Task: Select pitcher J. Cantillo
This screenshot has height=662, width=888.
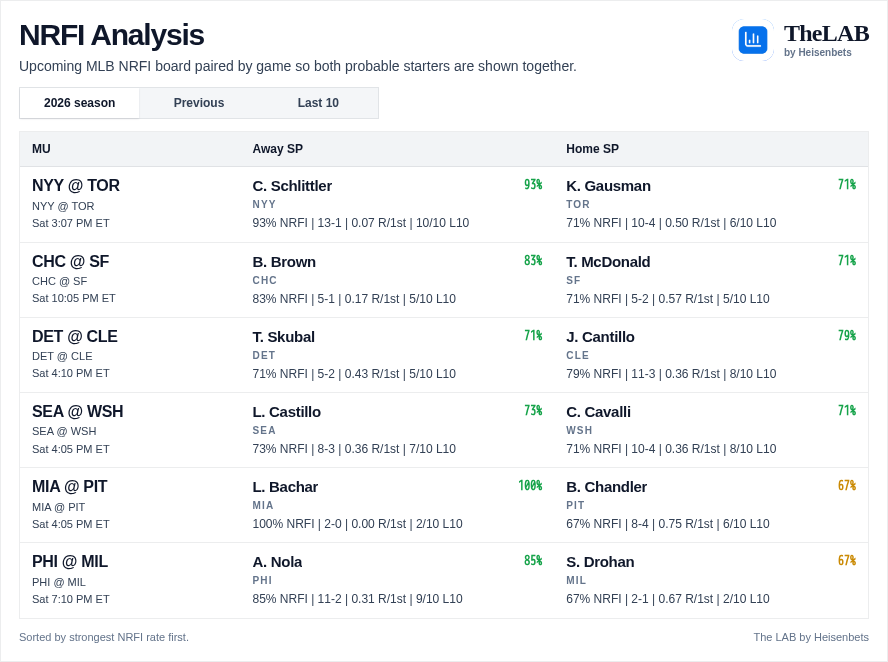Action: [x=600, y=337]
